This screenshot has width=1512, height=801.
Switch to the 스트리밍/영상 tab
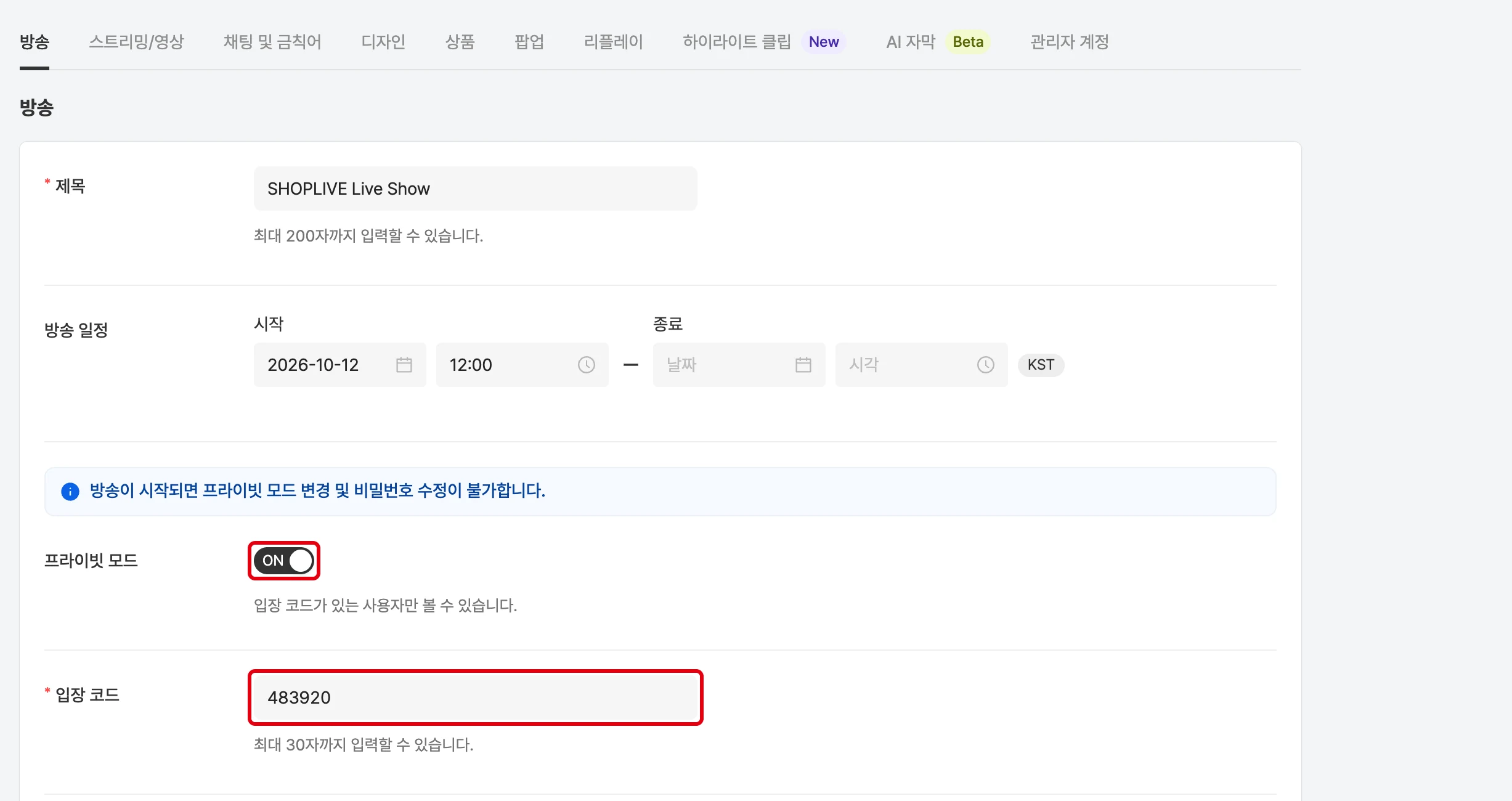coord(136,42)
